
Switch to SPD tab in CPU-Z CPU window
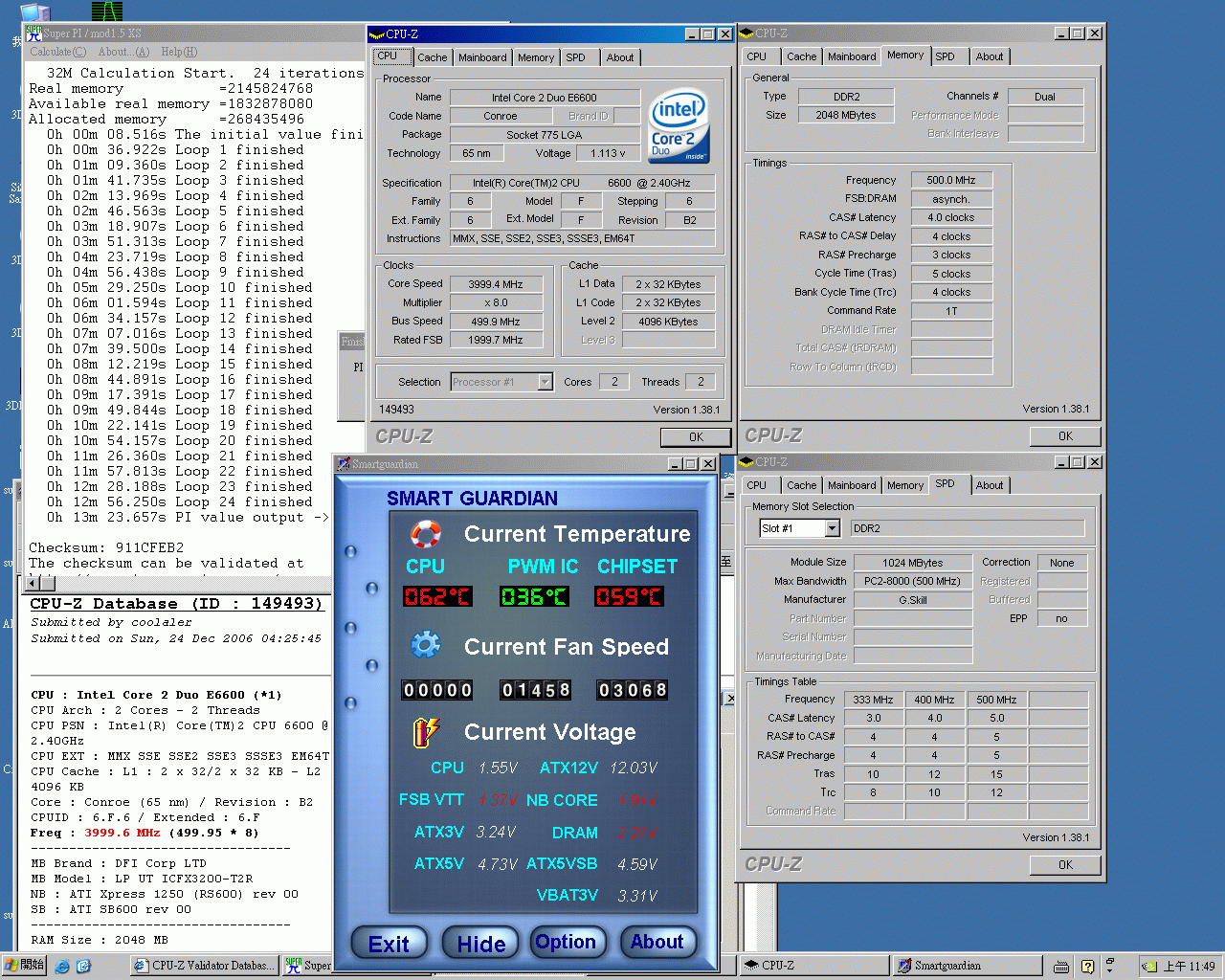point(575,57)
